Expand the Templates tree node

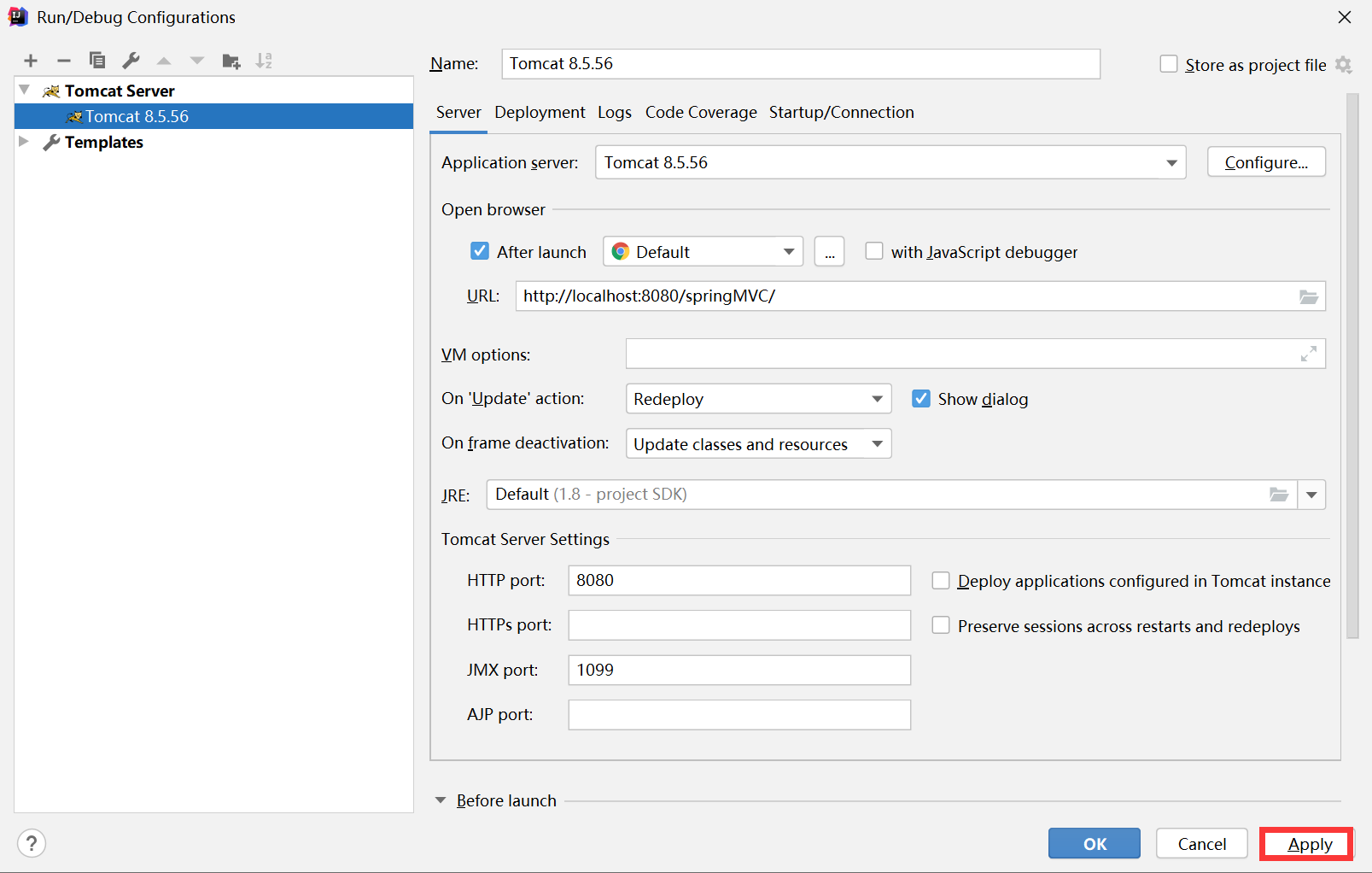[x=24, y=141]
